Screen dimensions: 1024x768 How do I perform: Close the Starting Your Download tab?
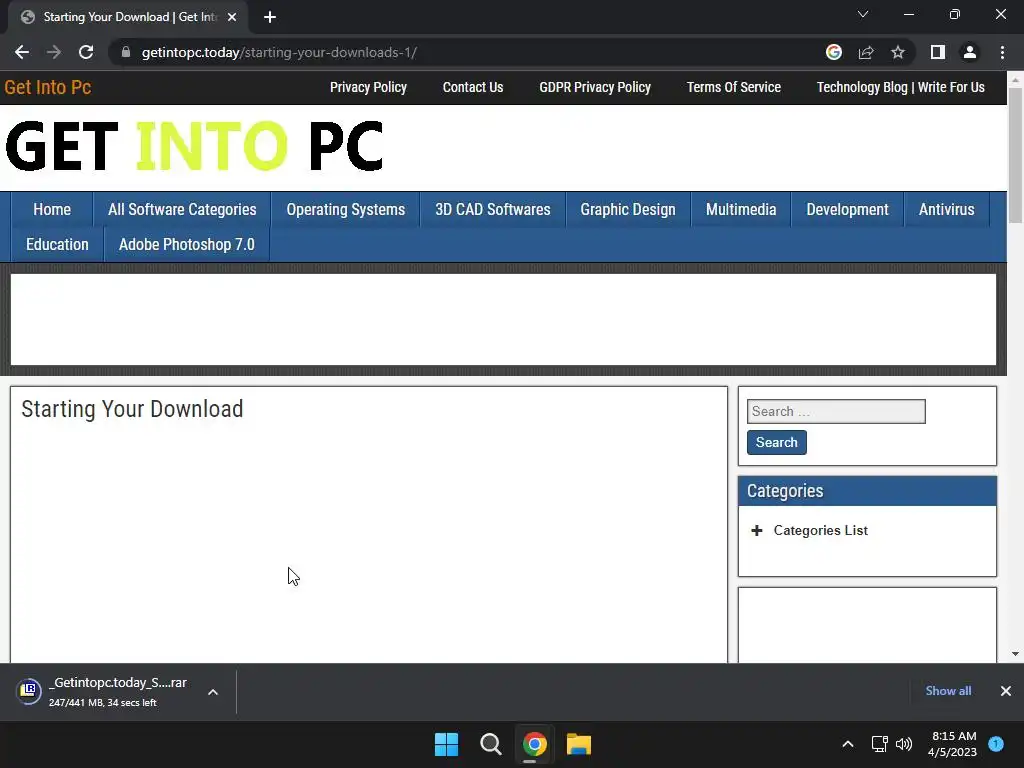[x=232, y=17]
